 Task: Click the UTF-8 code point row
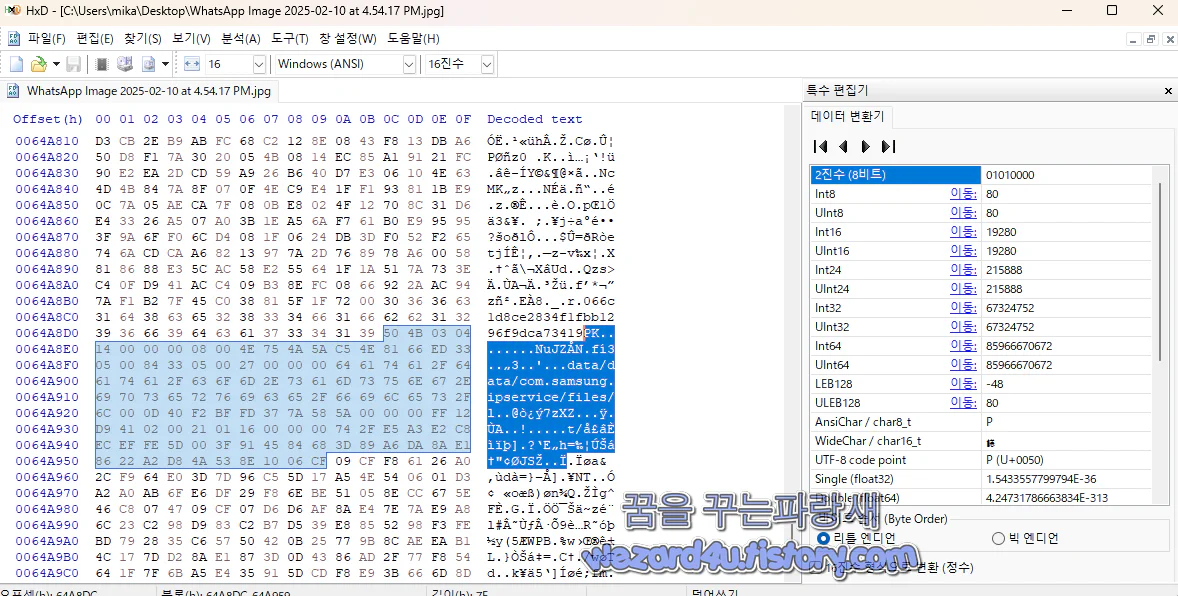980,459
